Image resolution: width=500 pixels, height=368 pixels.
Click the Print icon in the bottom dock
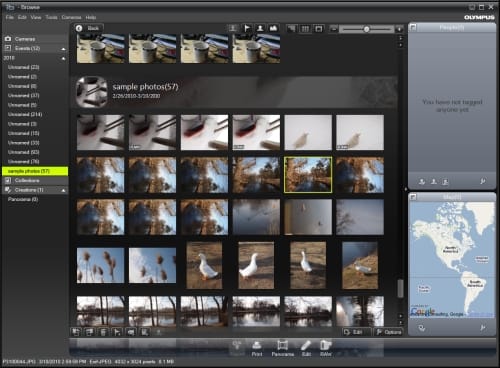(256, 348)
